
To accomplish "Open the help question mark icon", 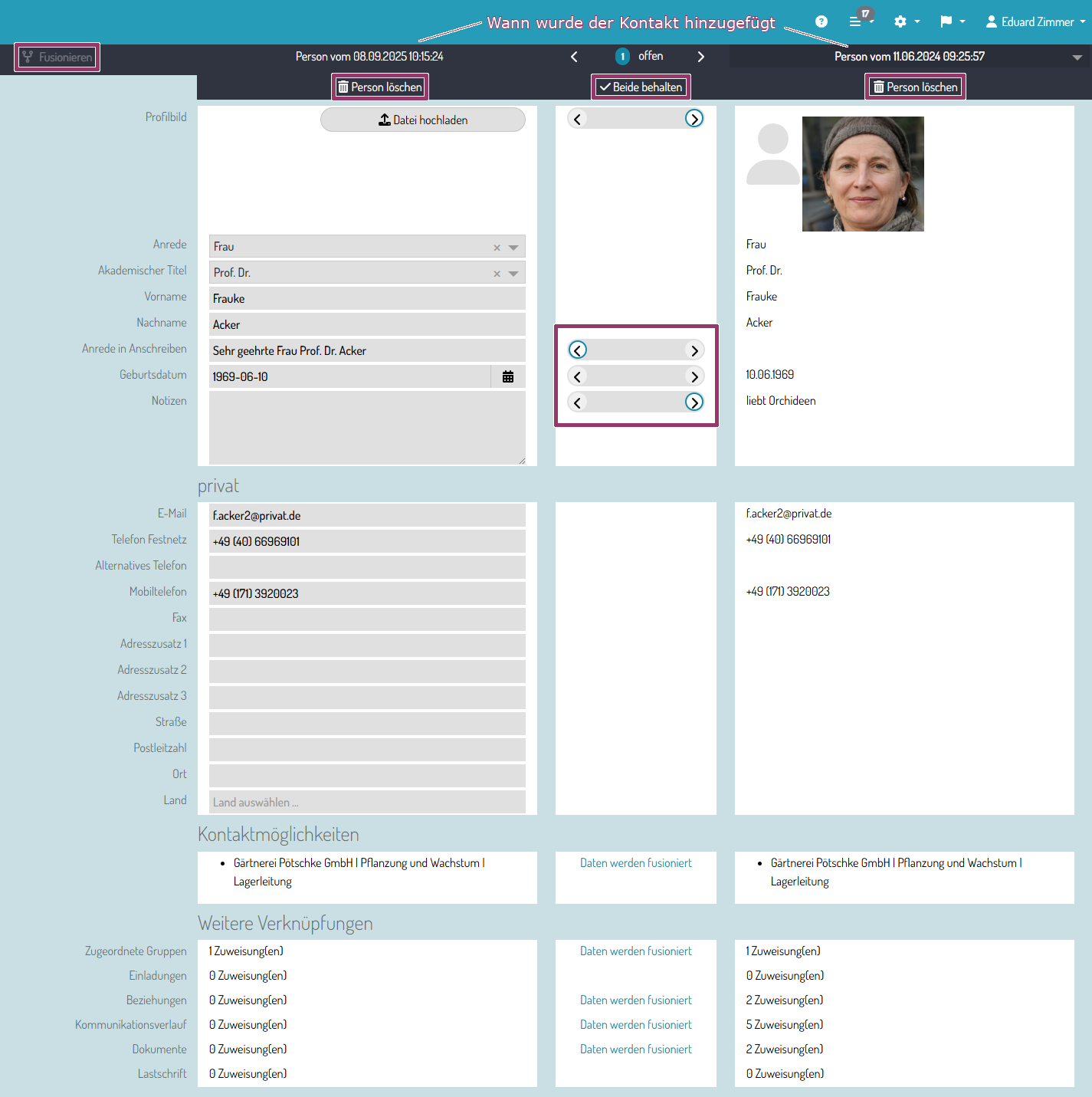I will coord(821,21).
